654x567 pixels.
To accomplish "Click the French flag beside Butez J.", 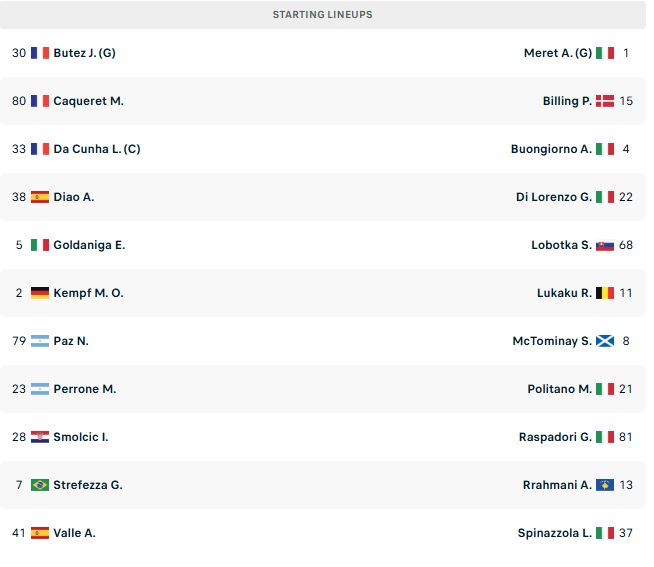I will pos(40,53).
